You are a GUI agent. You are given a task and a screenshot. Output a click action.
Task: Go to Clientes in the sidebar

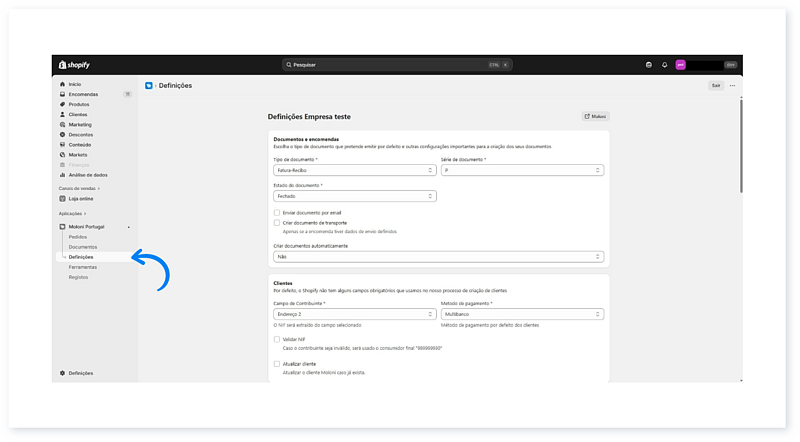78,114
